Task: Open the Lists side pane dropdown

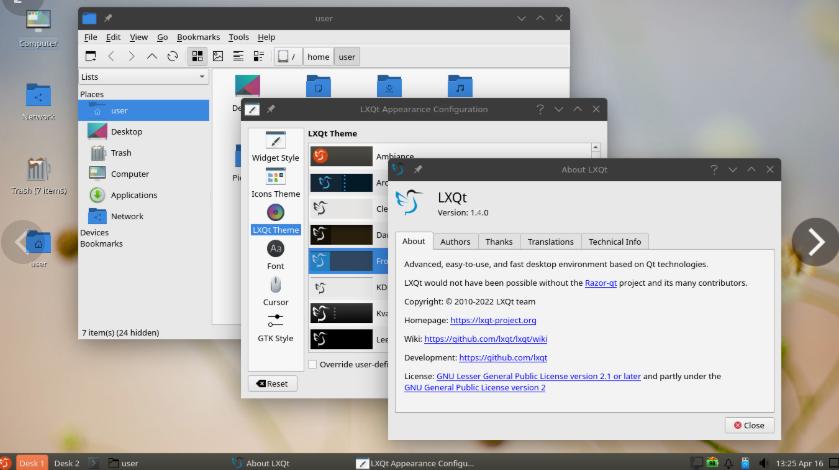Action: (x=143, y=77)
